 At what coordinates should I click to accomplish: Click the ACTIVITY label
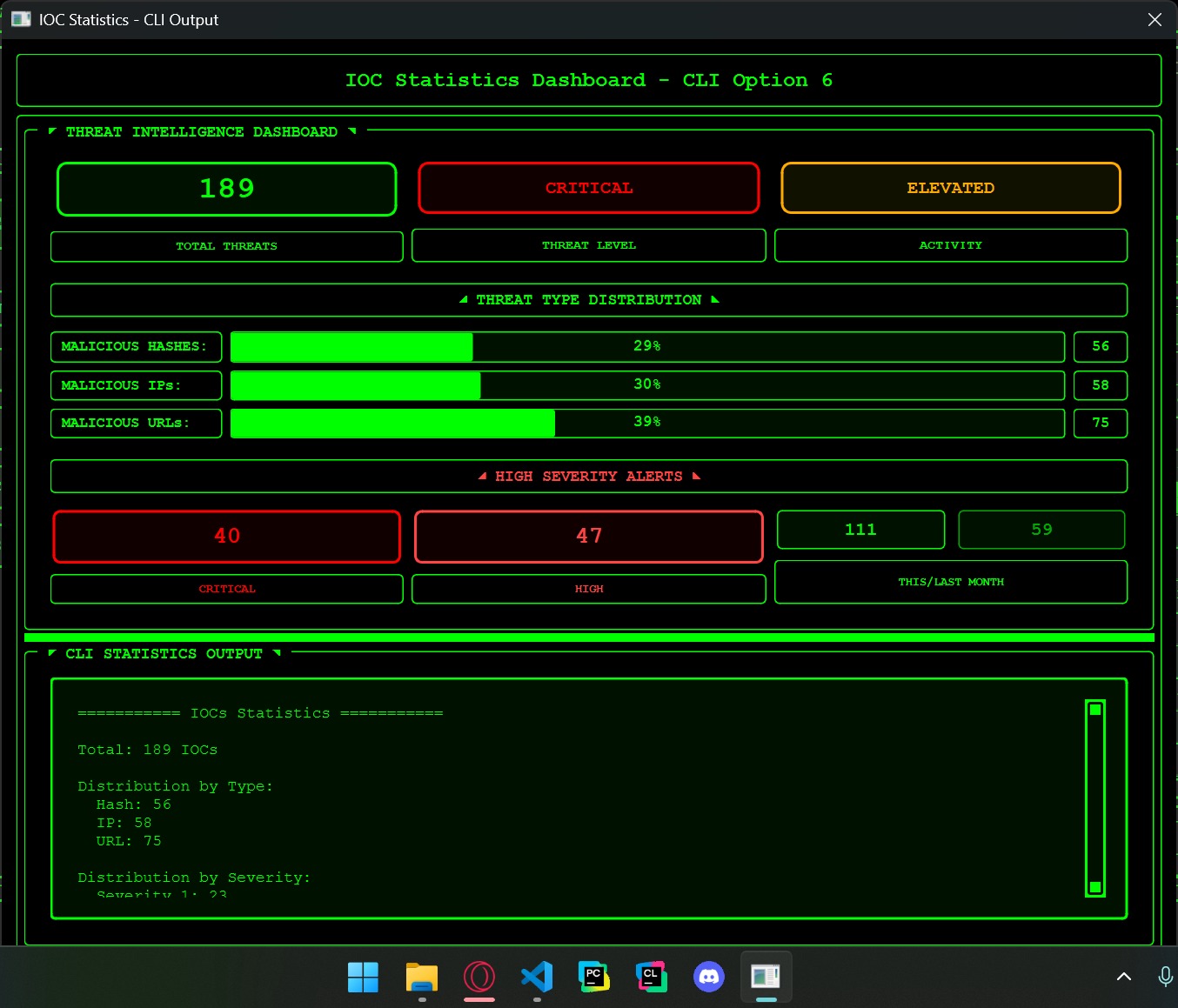[951, 245]
